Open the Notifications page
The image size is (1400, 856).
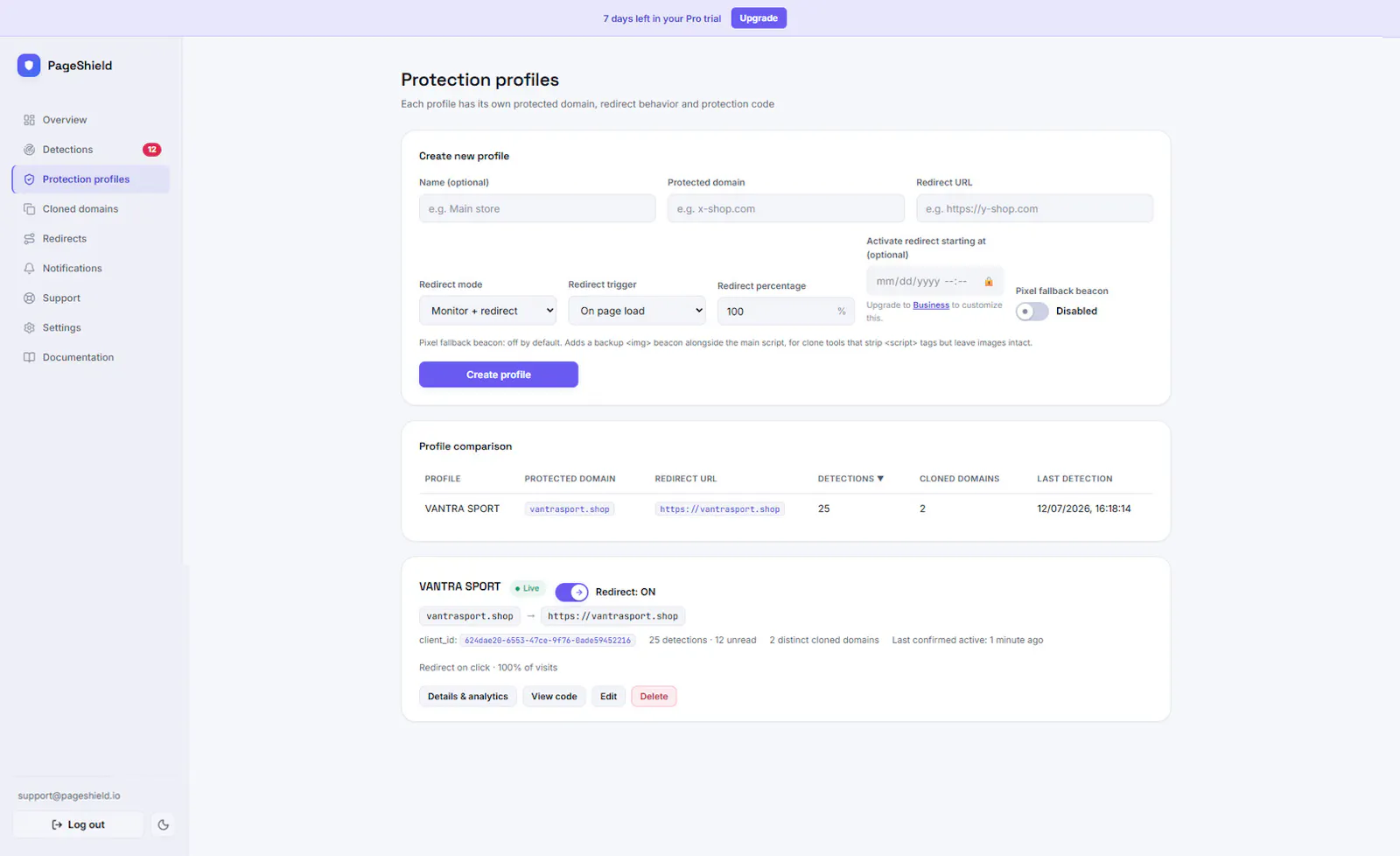point(91,269)
